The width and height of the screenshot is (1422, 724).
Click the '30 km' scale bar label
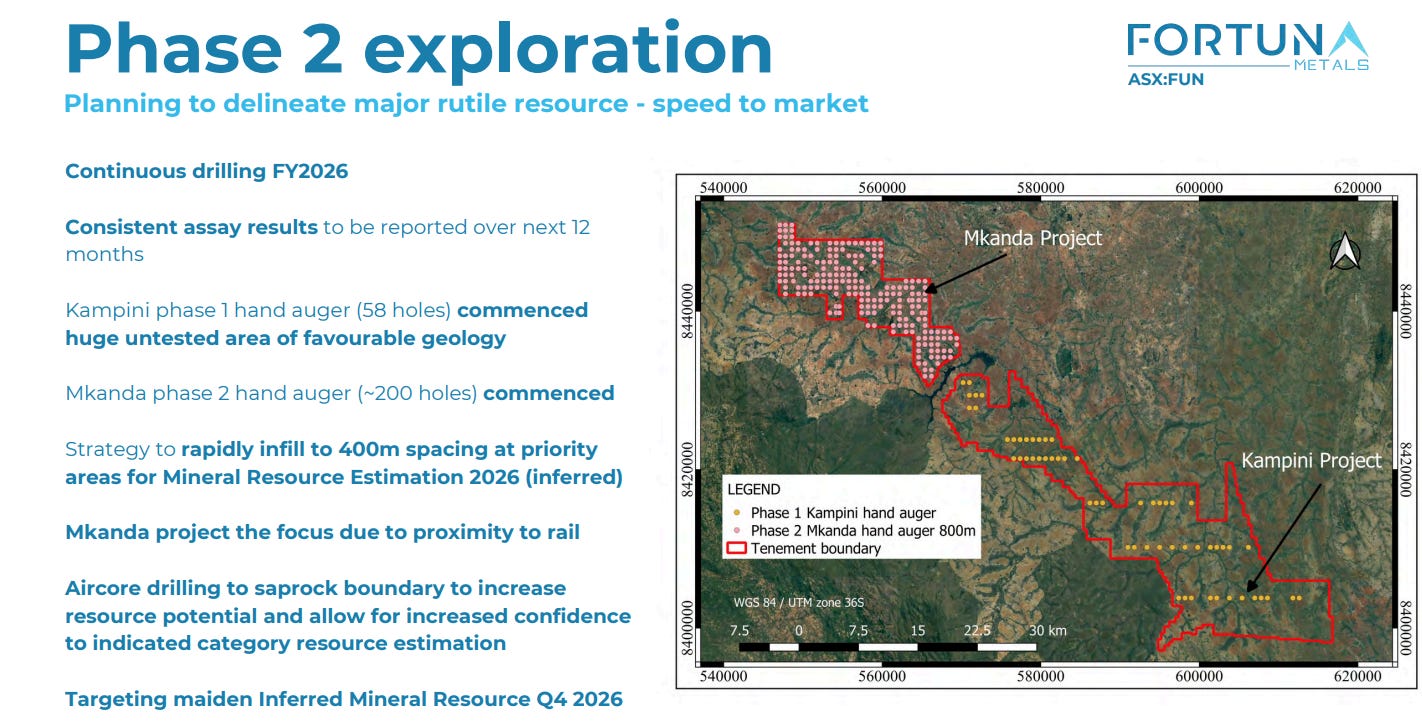1048,631
